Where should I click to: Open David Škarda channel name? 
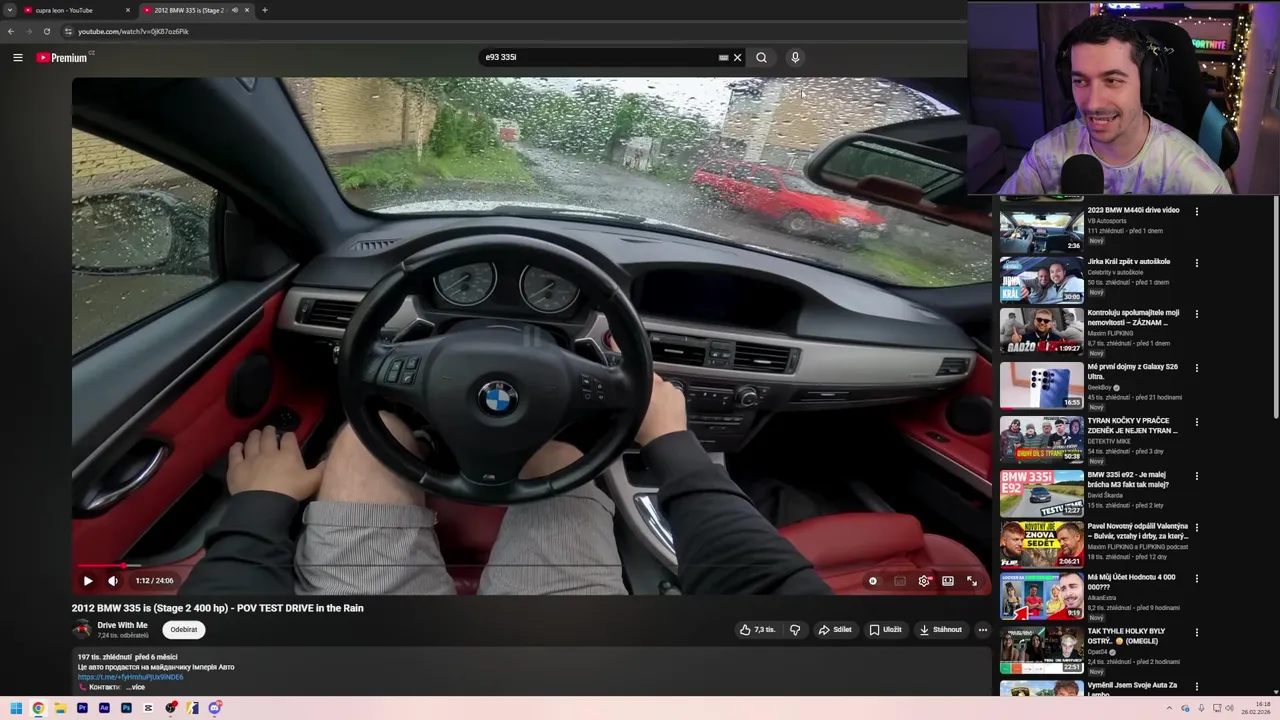pyautogui.click(x=1105, y=495)
